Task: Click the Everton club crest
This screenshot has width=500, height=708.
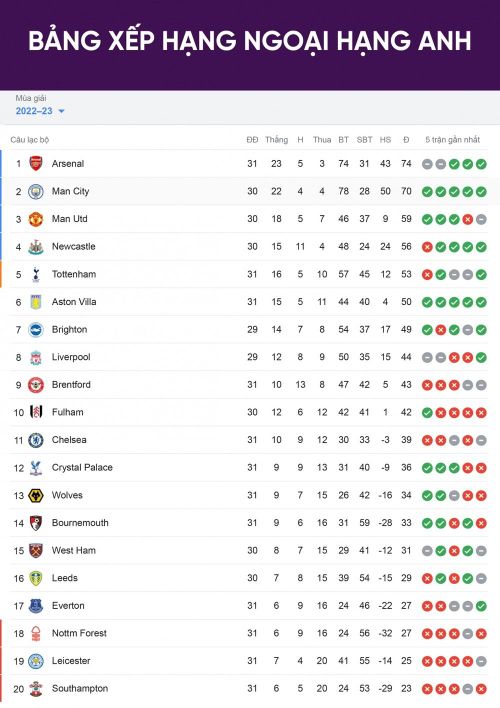Action: click(x=36, y=606)
